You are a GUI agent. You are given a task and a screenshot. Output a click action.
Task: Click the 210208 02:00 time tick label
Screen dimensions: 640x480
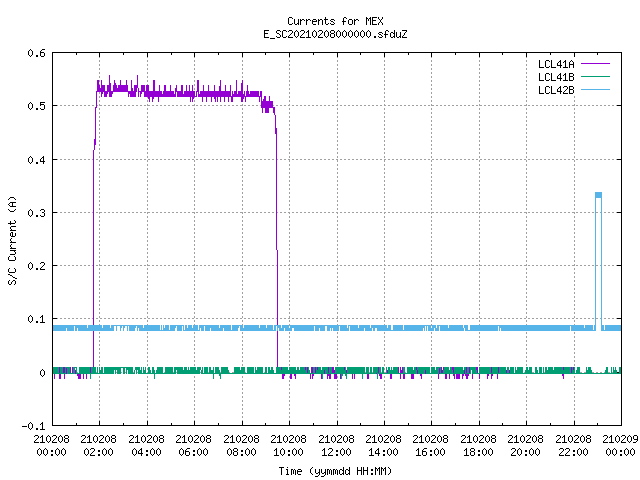click(x=98, y=446)
